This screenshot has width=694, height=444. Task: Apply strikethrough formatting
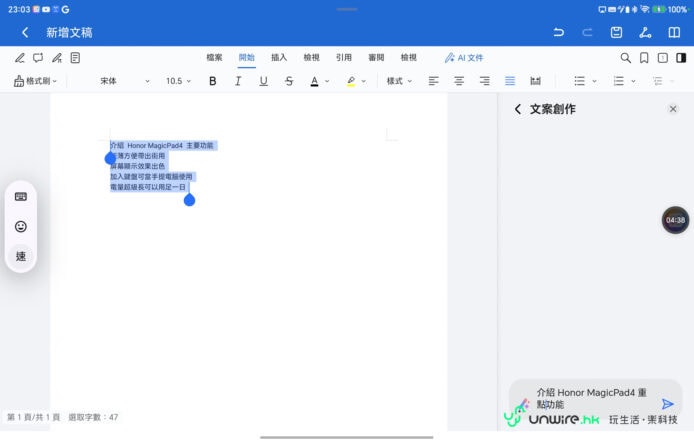pos(289,81)
